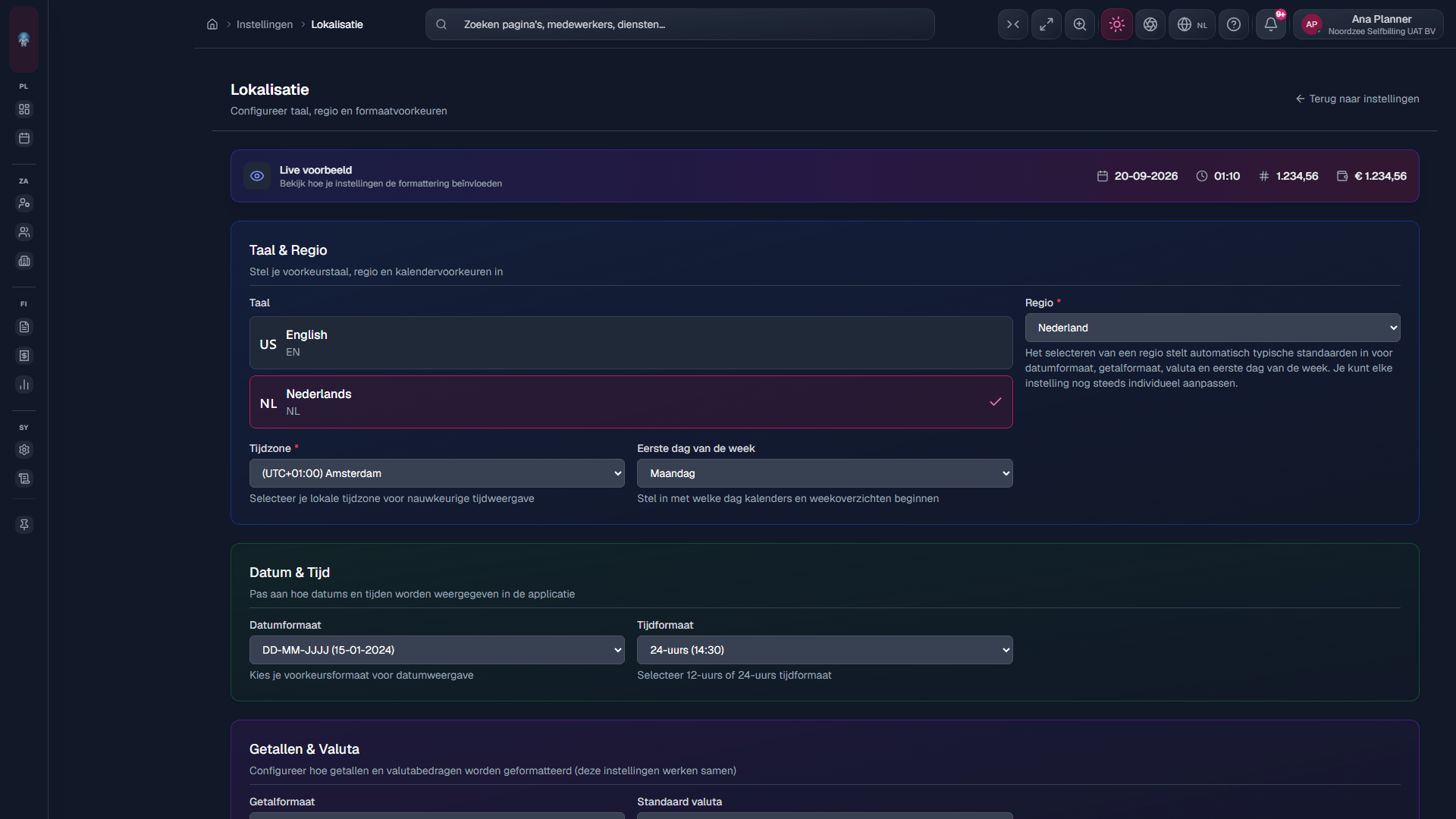Click the Live voorbeeld banner title
This screenshot has width=1456, height=819.
click(x=315, y=170)
